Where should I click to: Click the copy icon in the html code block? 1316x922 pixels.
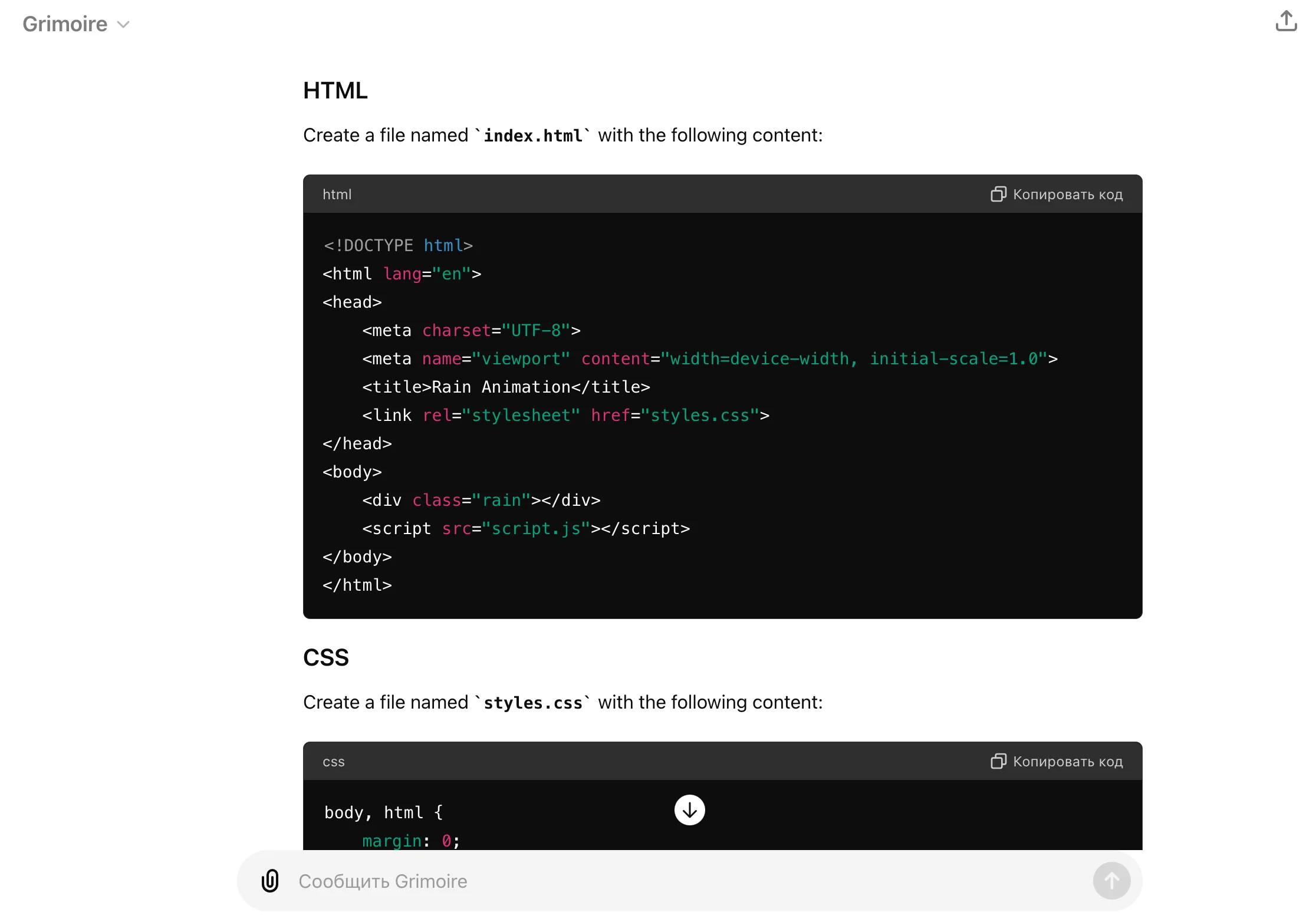(998, 195)
